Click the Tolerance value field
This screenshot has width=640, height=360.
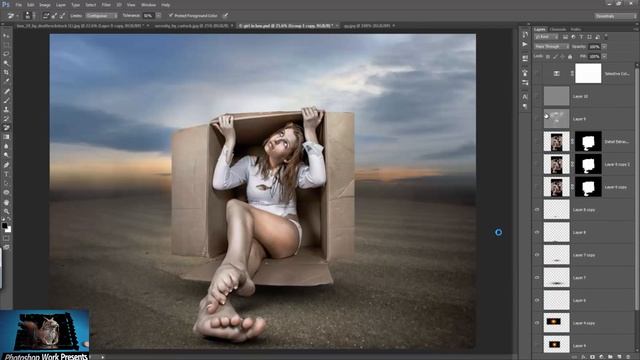pos(148,16)
